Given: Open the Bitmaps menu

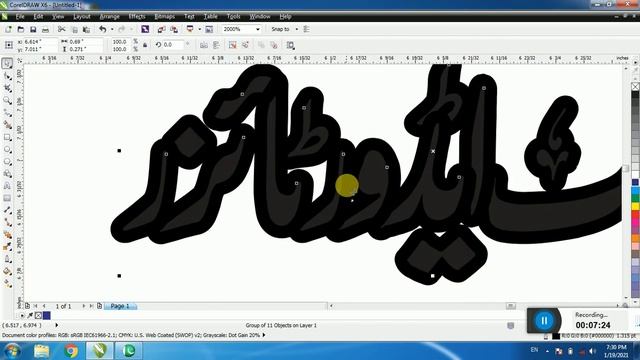Looking at the screenshot, I should click(164, 16).
